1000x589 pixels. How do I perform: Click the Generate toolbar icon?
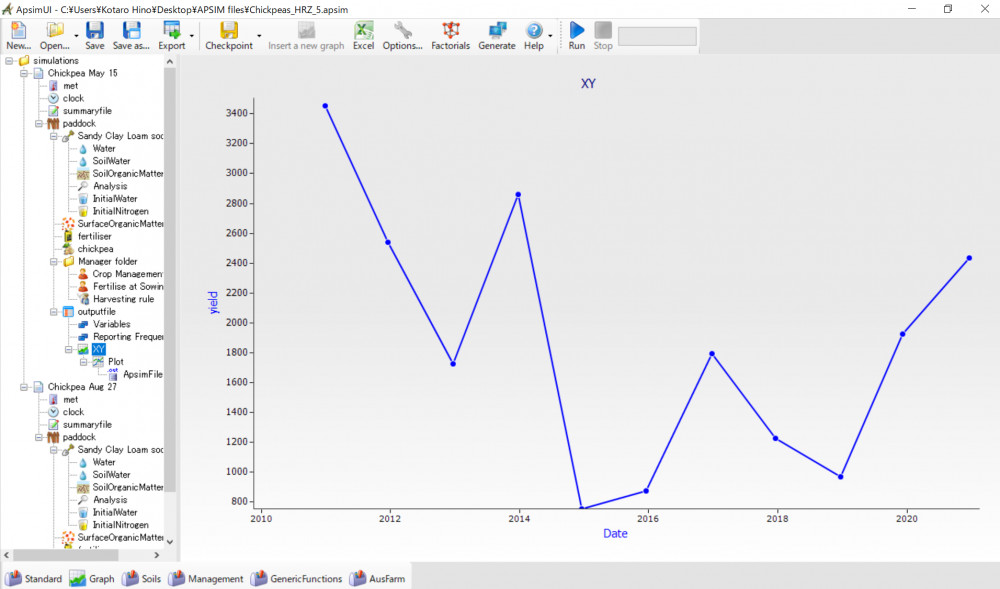(x=497, y=31)
